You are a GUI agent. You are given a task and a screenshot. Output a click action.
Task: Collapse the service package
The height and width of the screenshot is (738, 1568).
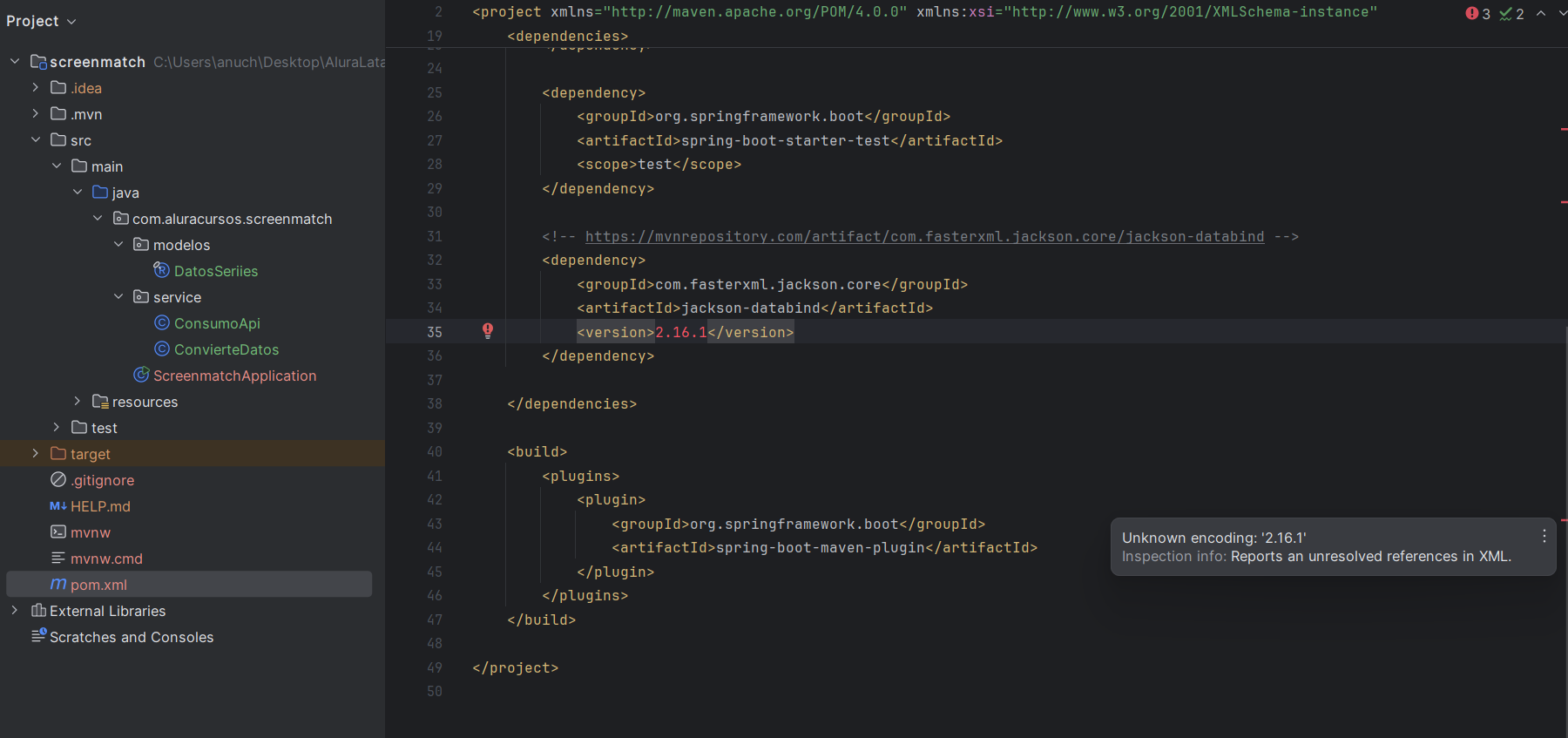[x=118, y=296]
